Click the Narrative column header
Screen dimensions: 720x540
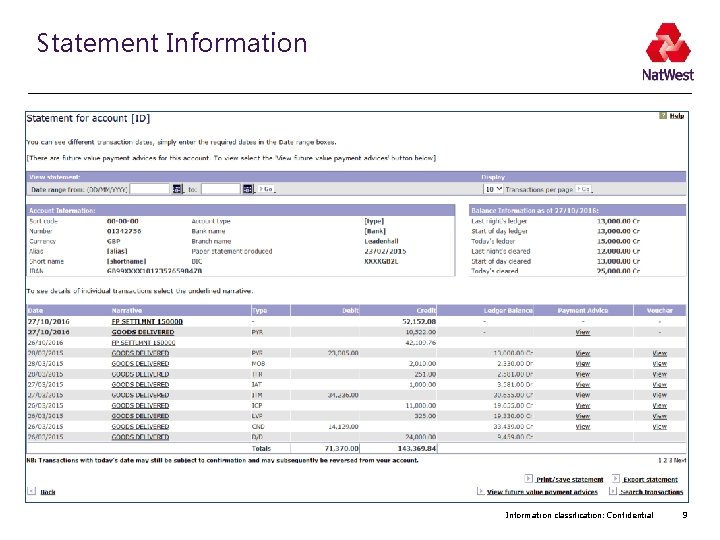127,311
